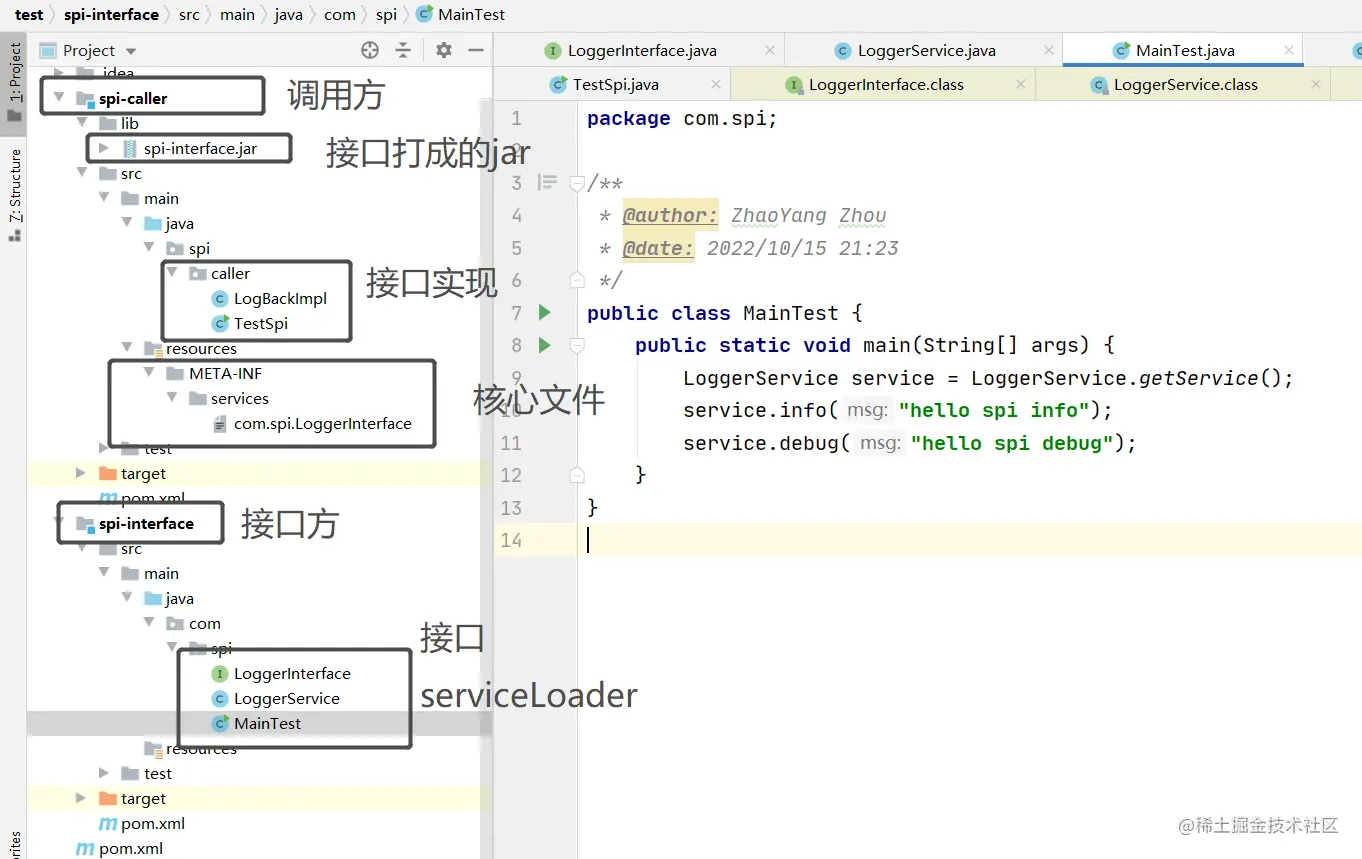Open Project panel settings gear

444,50
